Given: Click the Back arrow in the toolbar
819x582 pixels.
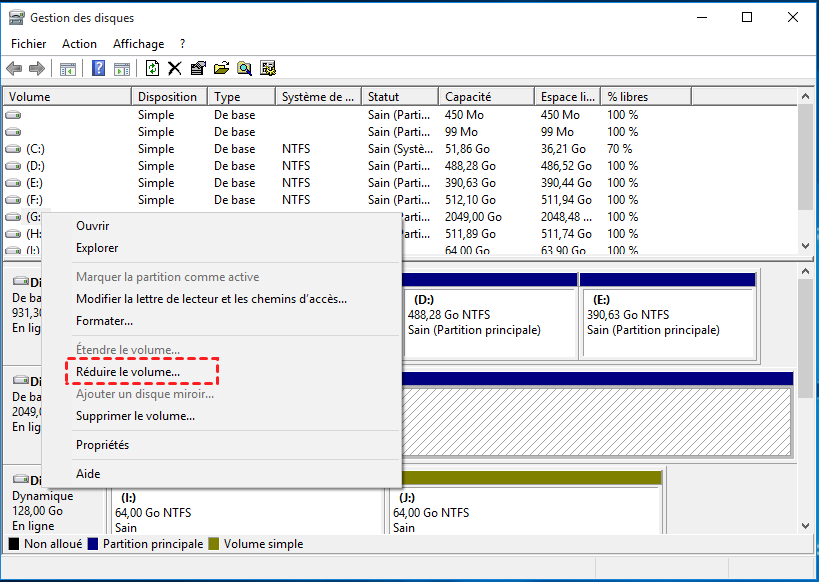Looking at the screenshot, I should (14, 68).
